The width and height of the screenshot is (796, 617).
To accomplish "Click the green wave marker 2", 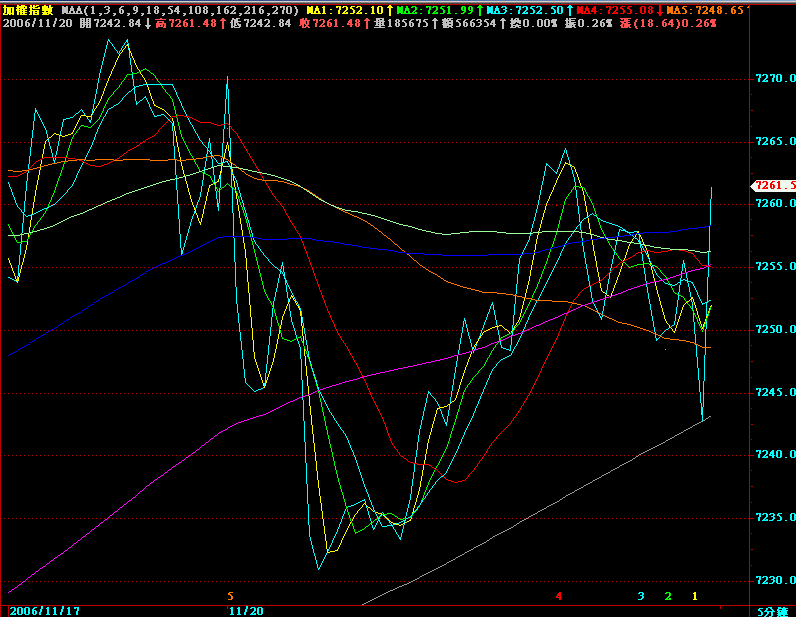I will tap(668, 596).
